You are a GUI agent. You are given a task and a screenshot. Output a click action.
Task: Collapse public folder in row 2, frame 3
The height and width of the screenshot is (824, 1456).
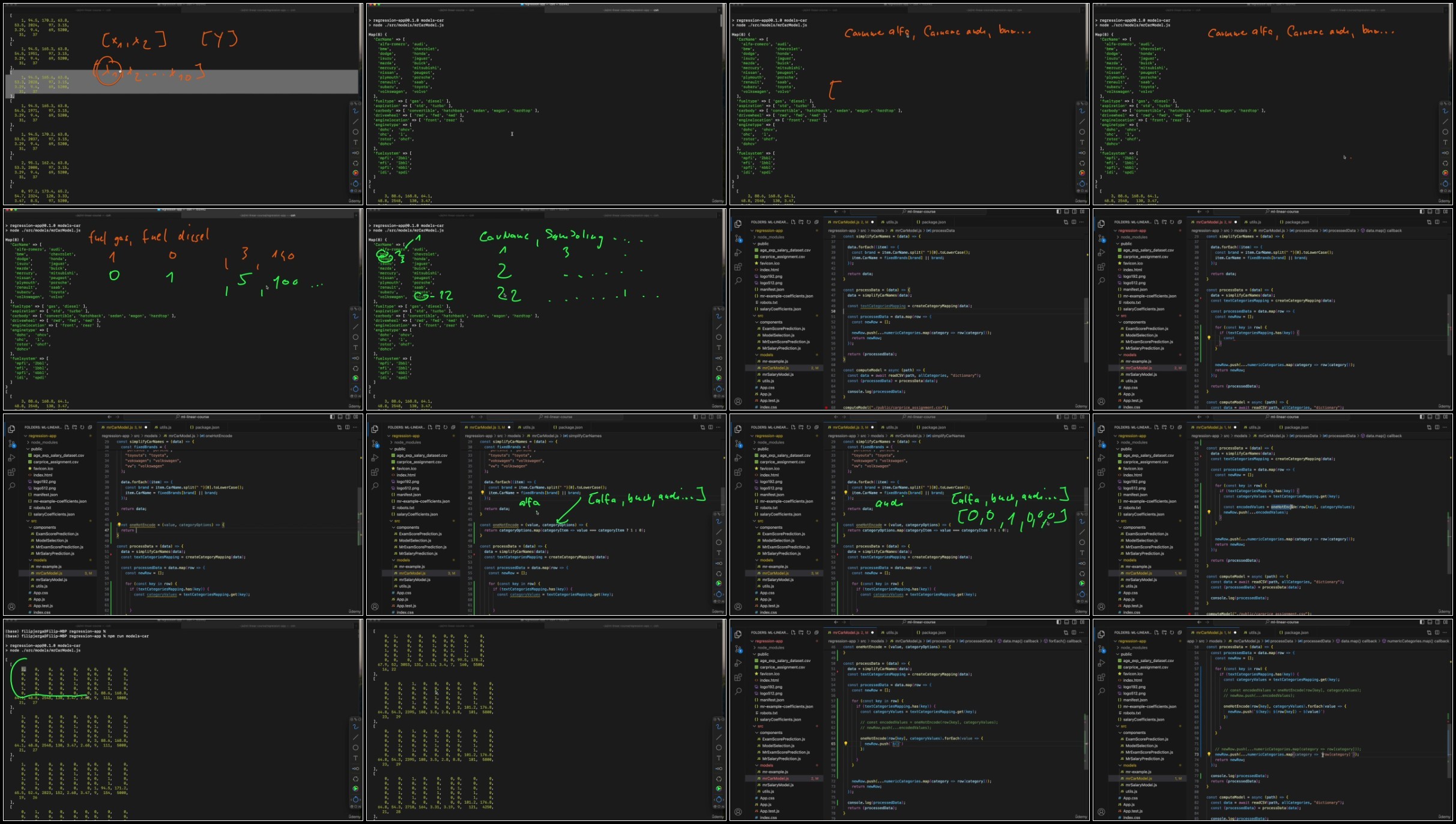762,244
